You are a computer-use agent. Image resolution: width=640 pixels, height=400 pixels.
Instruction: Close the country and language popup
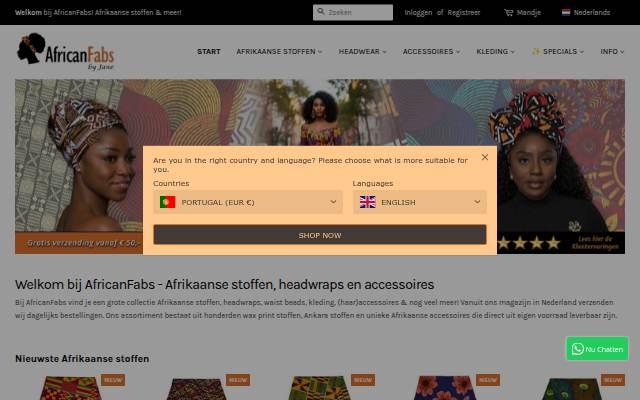pyautogui.click(x=484, y=157)
